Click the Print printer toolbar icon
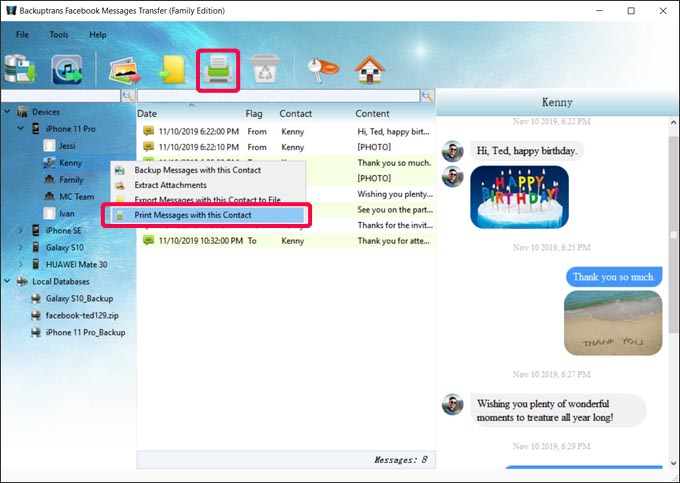This screenshot has width=680, height=483. click(x=218, y=70)
